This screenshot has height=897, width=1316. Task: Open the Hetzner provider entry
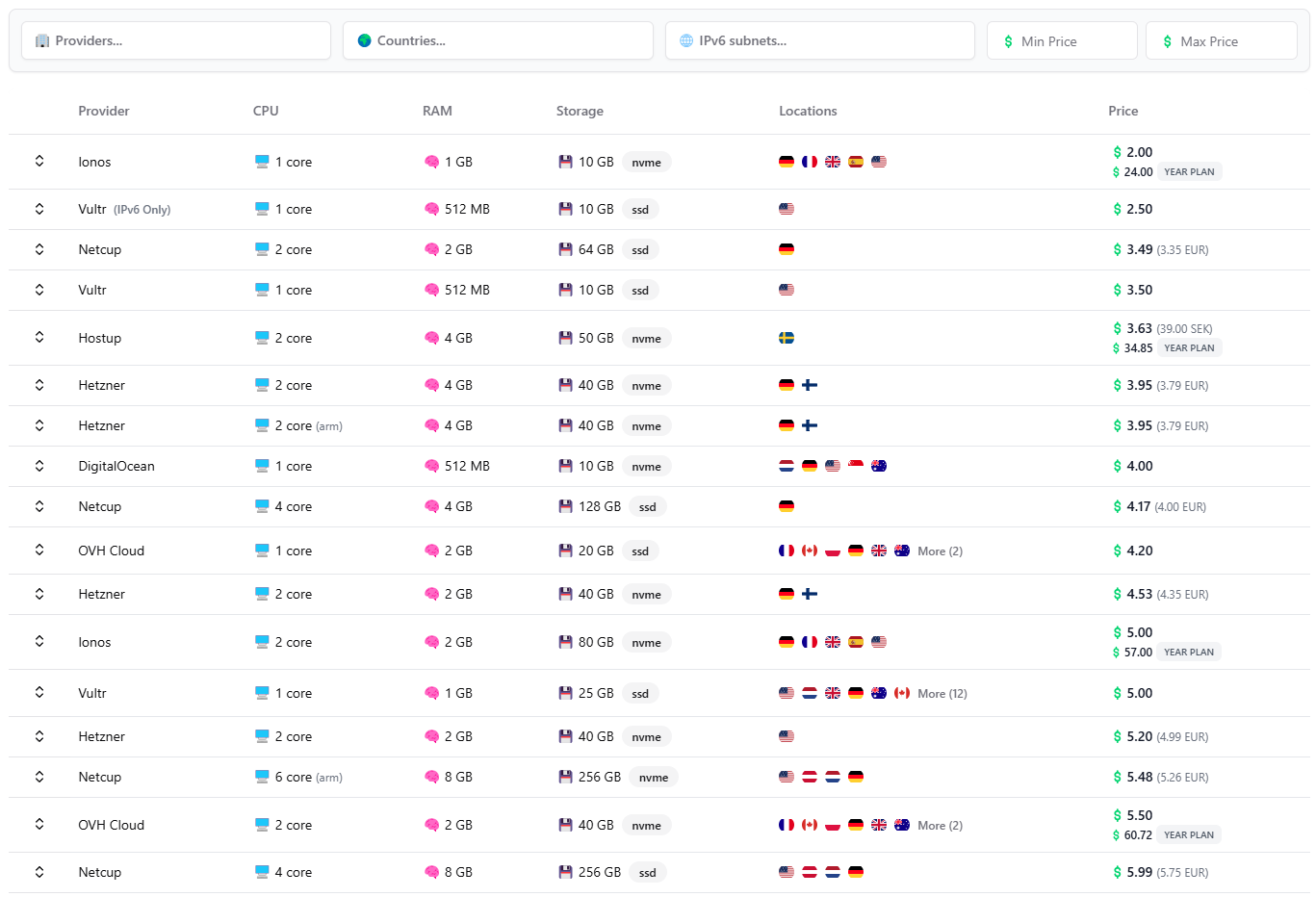point(101,385)
